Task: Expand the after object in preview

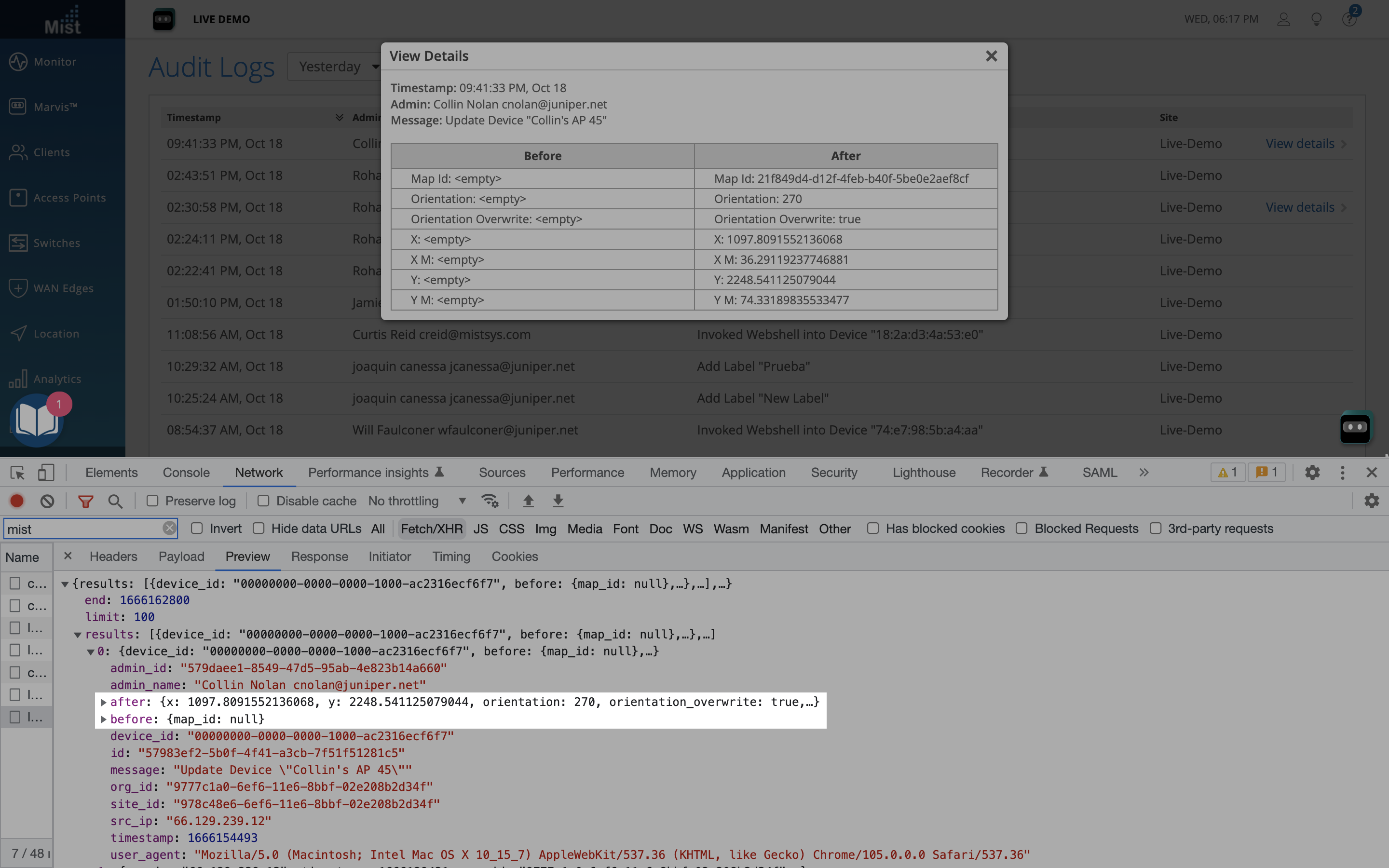Action: point(104,702)
